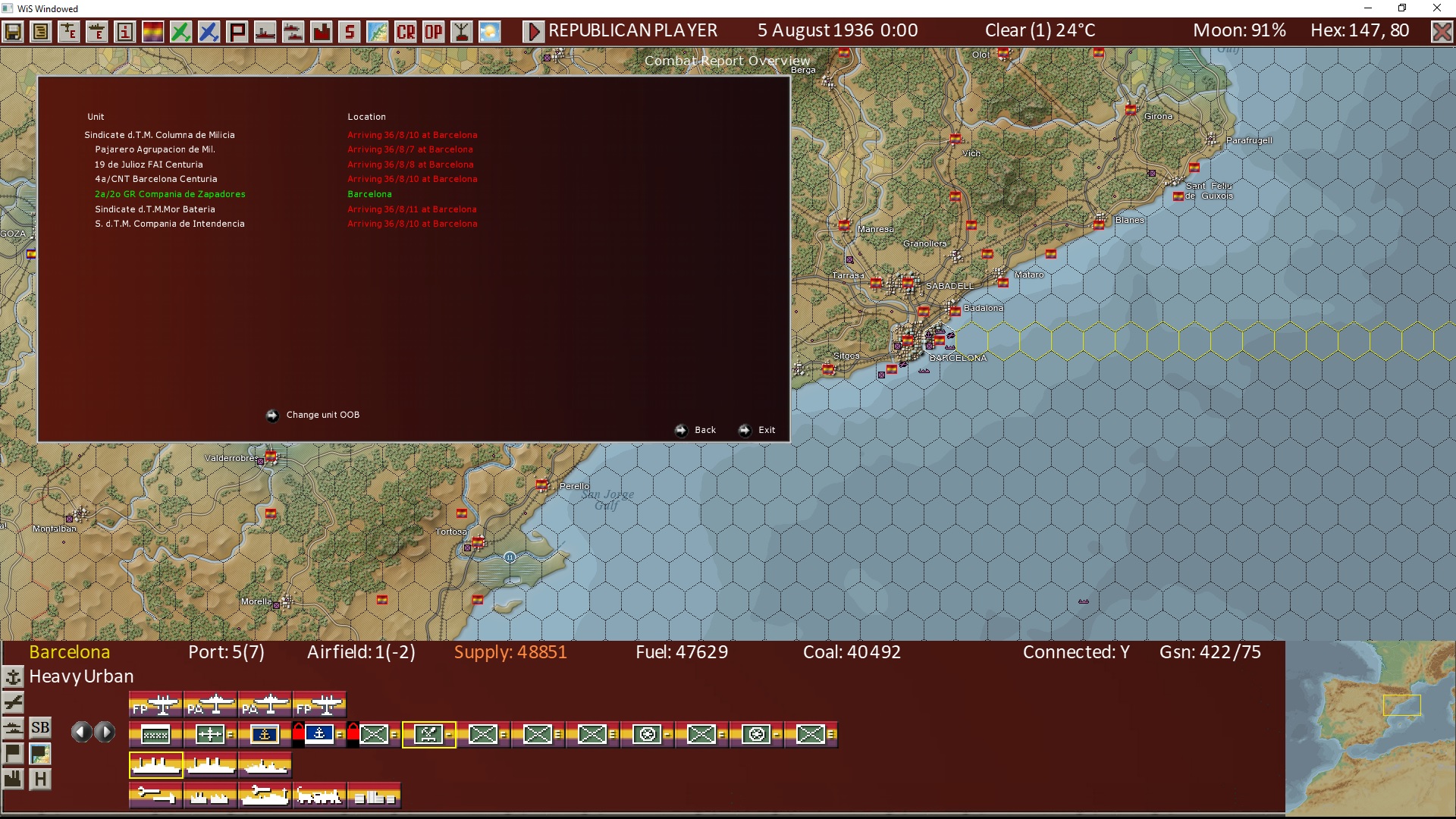Click the blue aircraft toolbar icon

point(209,32)
